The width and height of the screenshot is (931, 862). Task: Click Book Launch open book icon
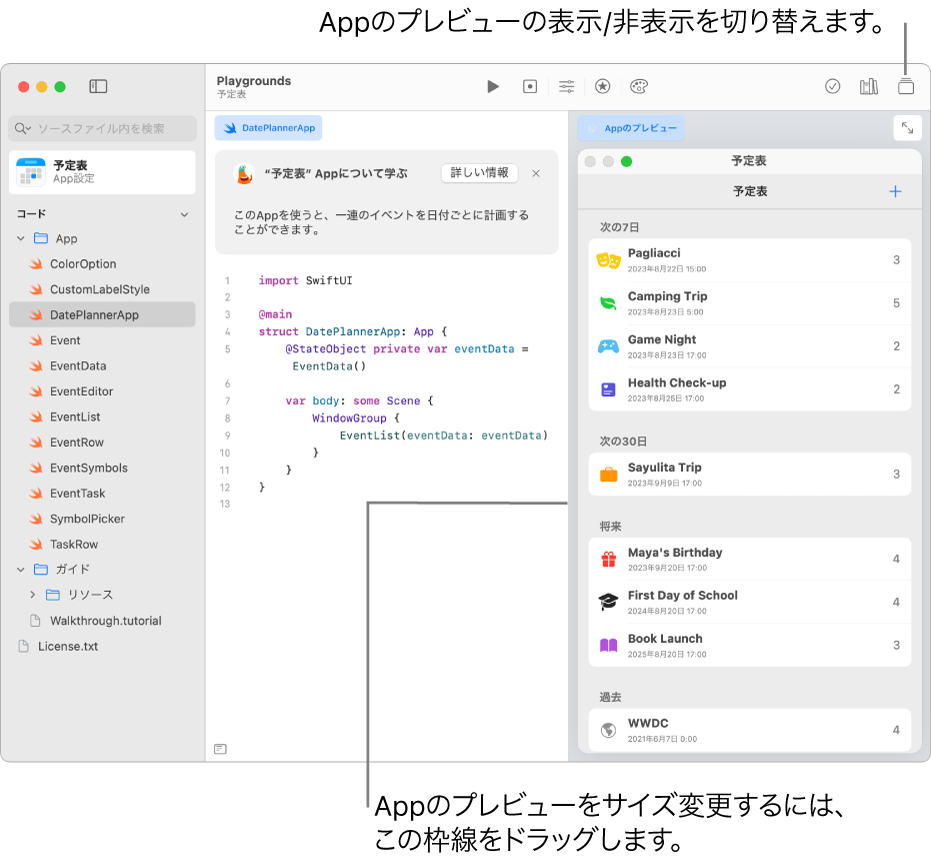point(609,645)
